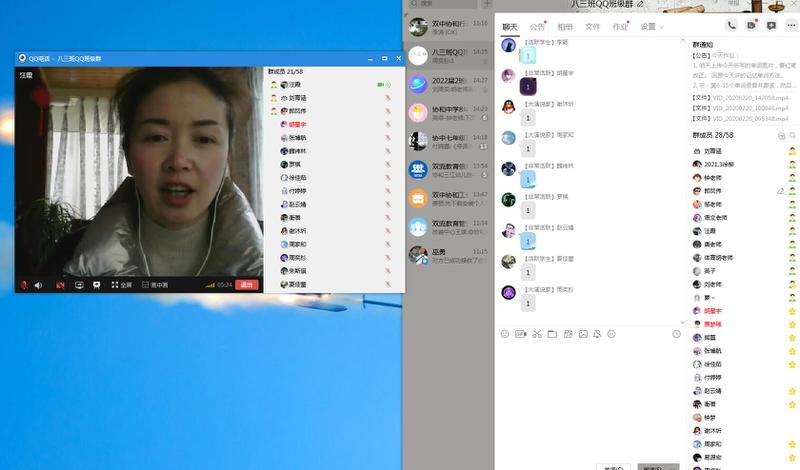
Task: Toggle microphone mute in QQ call window
Action: (24, 285)
